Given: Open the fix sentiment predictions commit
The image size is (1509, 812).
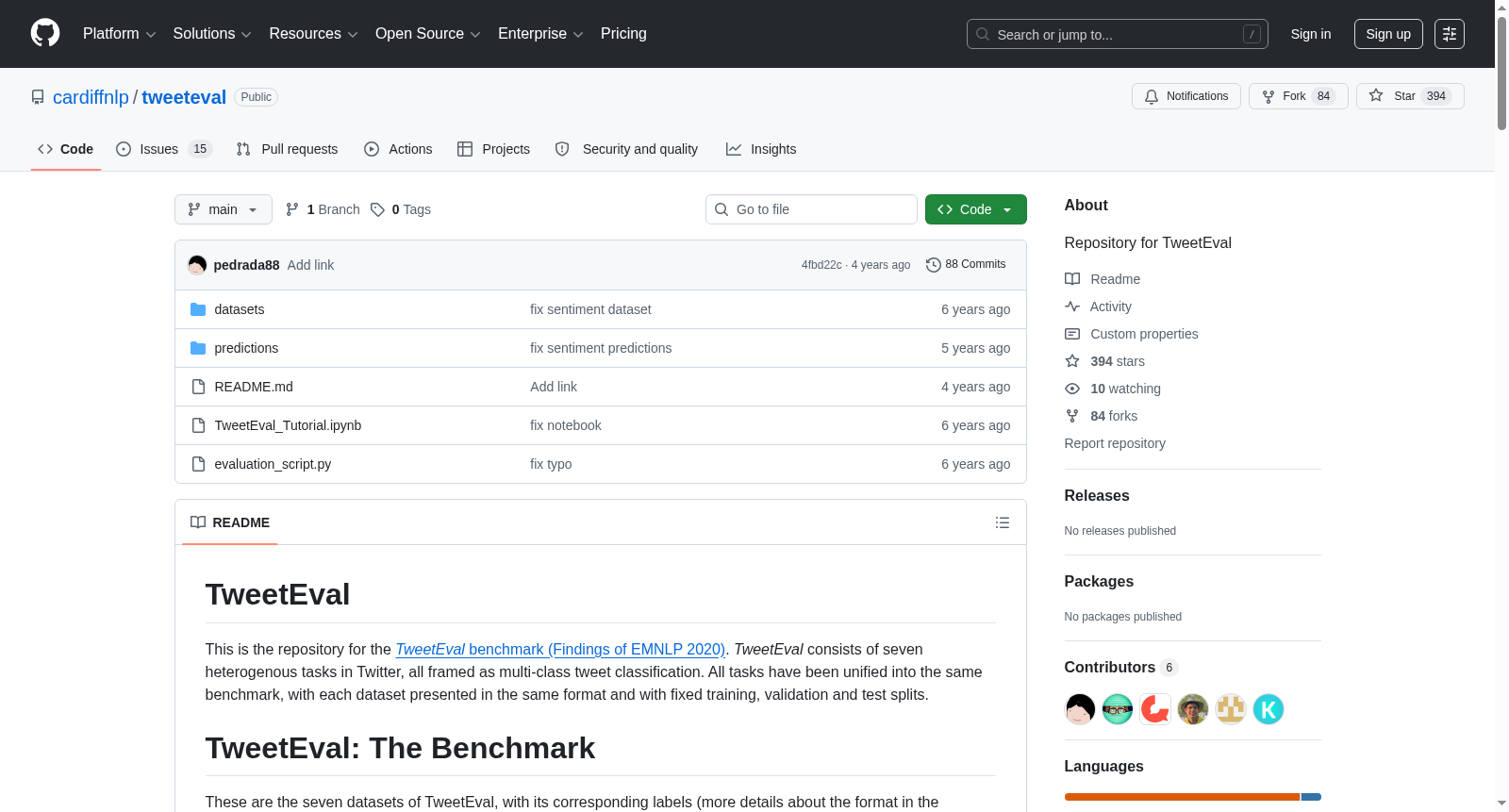Looking at the screenshot, I should [601, 348].
